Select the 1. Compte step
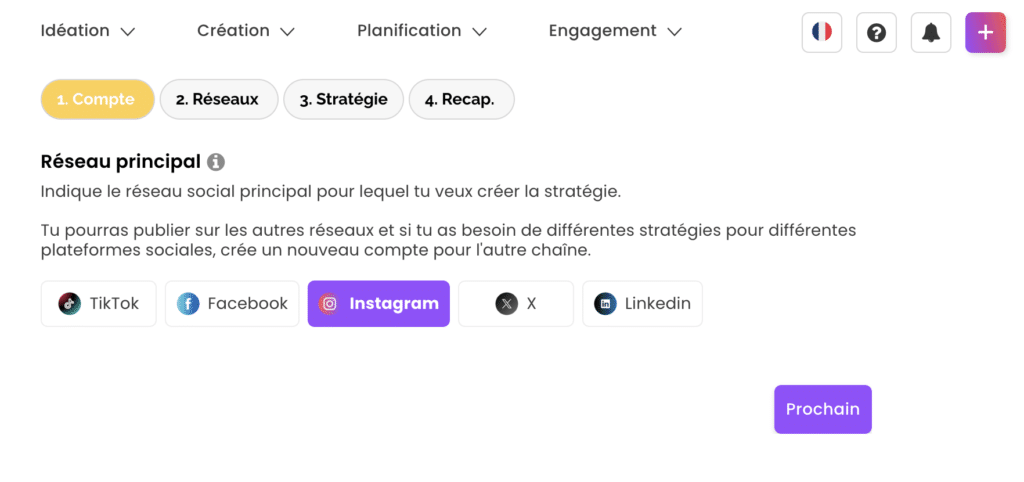Image resolution: width=1024 pixels, height=482 pixels. pos(96,100)
